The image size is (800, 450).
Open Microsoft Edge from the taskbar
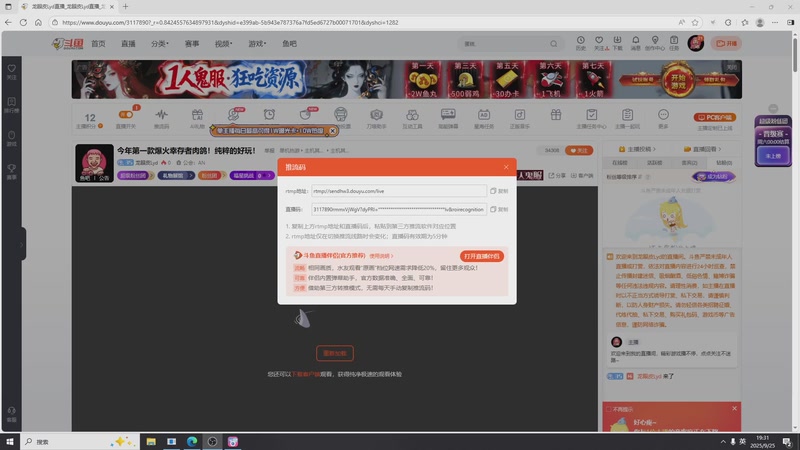[192, 441]
